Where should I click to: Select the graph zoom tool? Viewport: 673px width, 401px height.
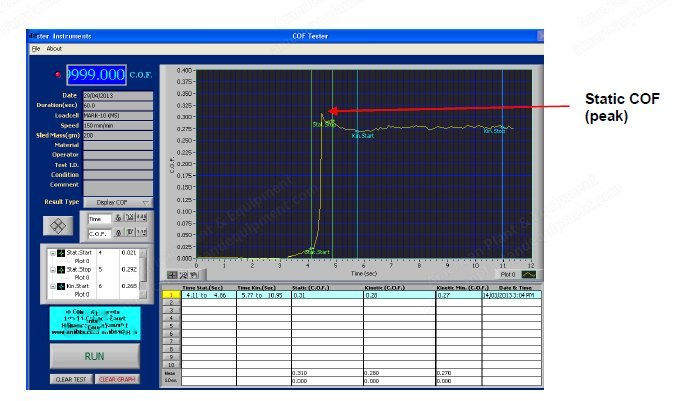(183, 275)
